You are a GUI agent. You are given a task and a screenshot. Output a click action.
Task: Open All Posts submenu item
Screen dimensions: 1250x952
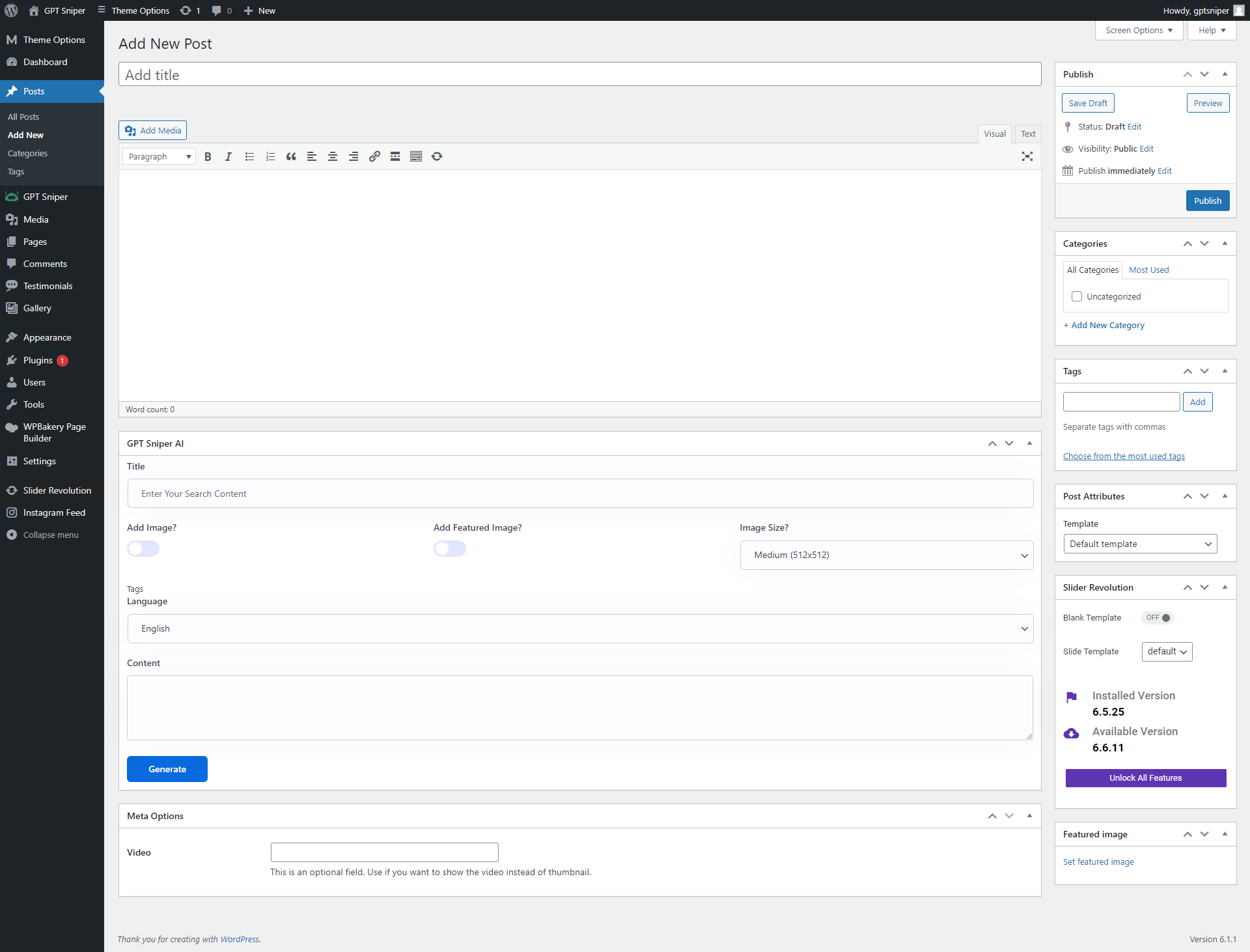point(23,117)
